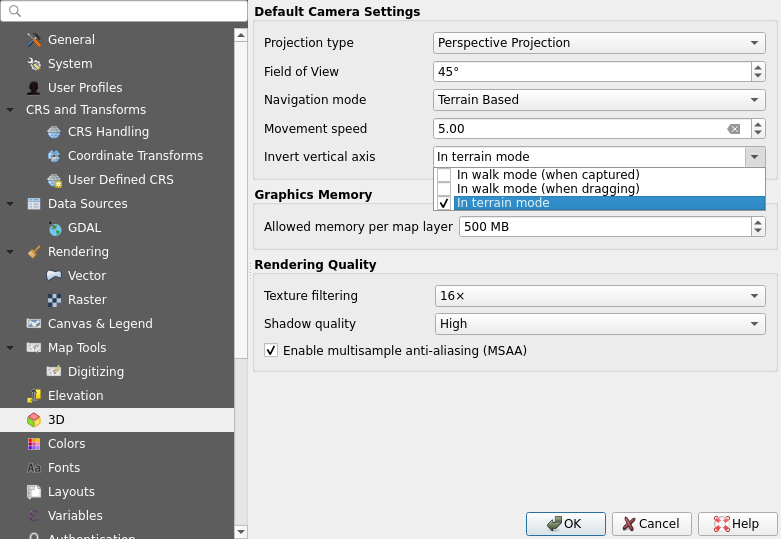
Task: Disable multisample anti-aliasing (MSAA) checkbox
Action: 271,351
